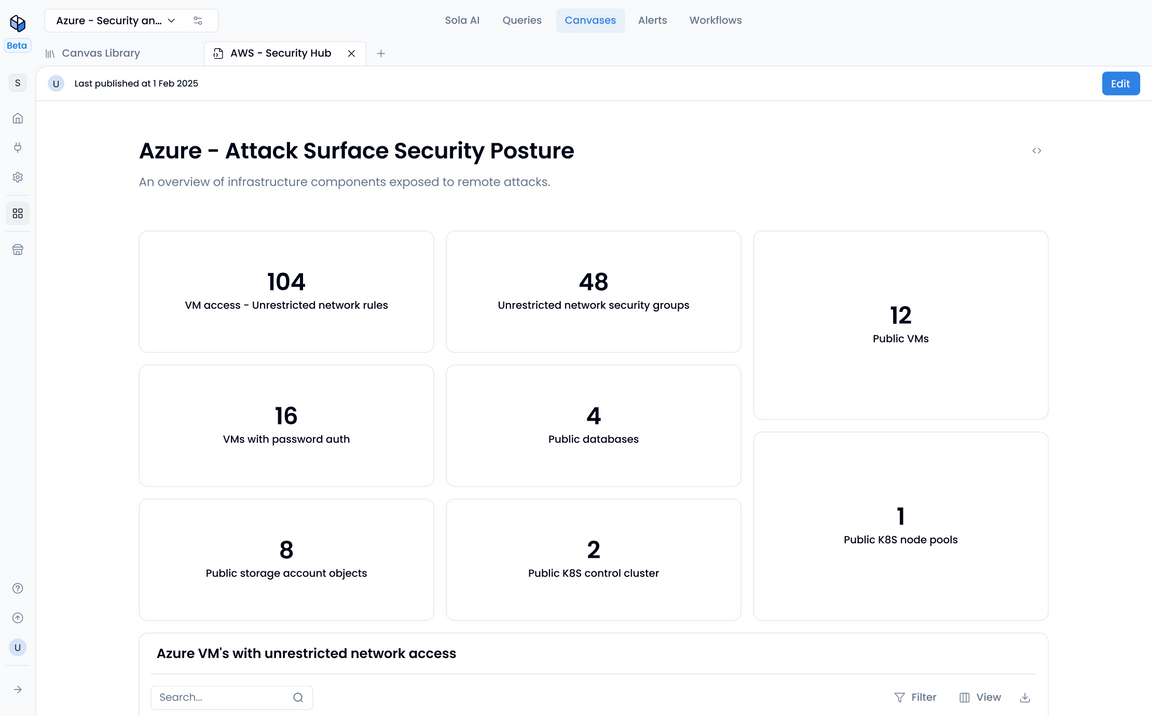Open the Alerts tab
Viewport: 1152px width, 716px height.
tap(652, 21)
